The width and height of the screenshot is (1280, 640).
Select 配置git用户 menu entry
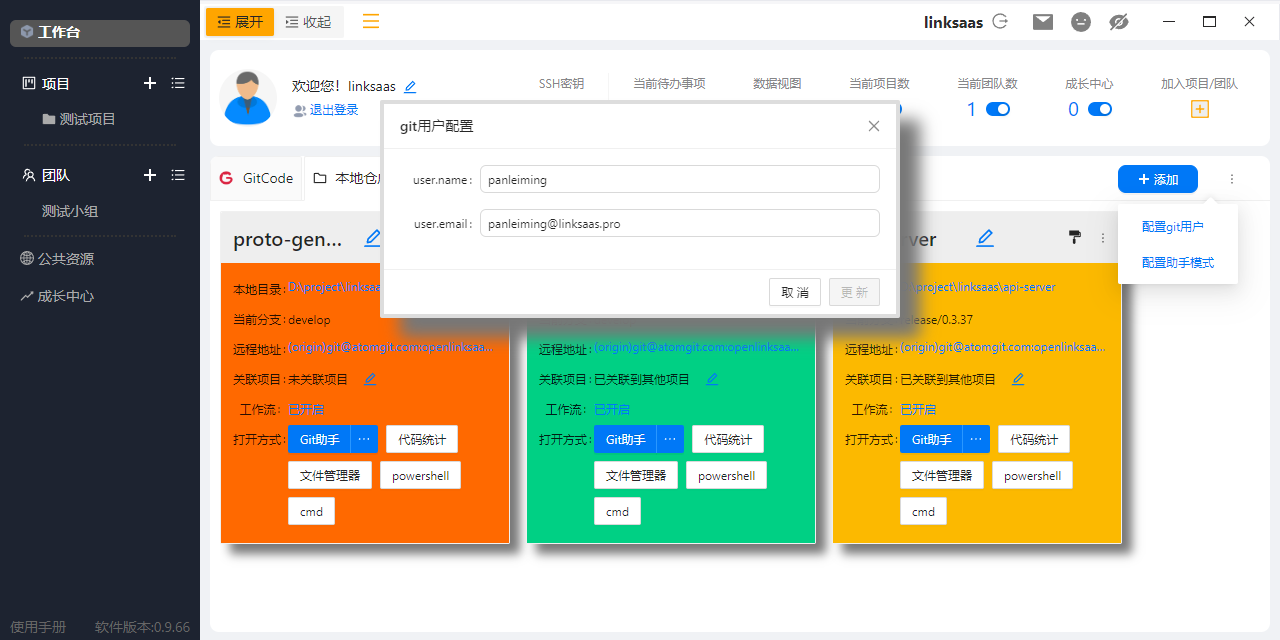pos(1173,227)
